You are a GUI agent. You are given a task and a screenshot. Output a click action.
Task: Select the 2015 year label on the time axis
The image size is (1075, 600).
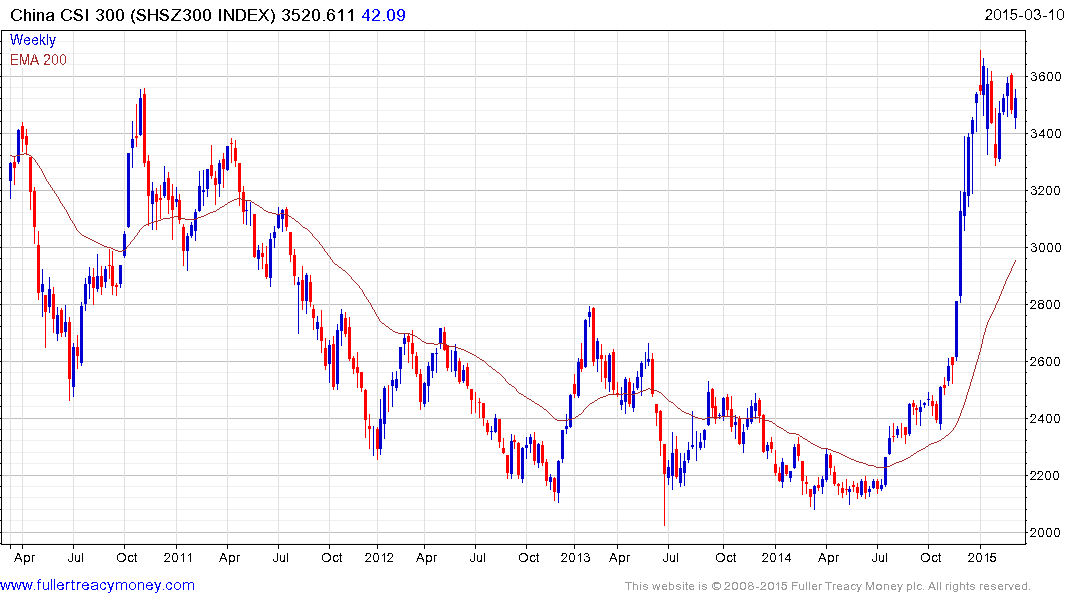[982, 557]
